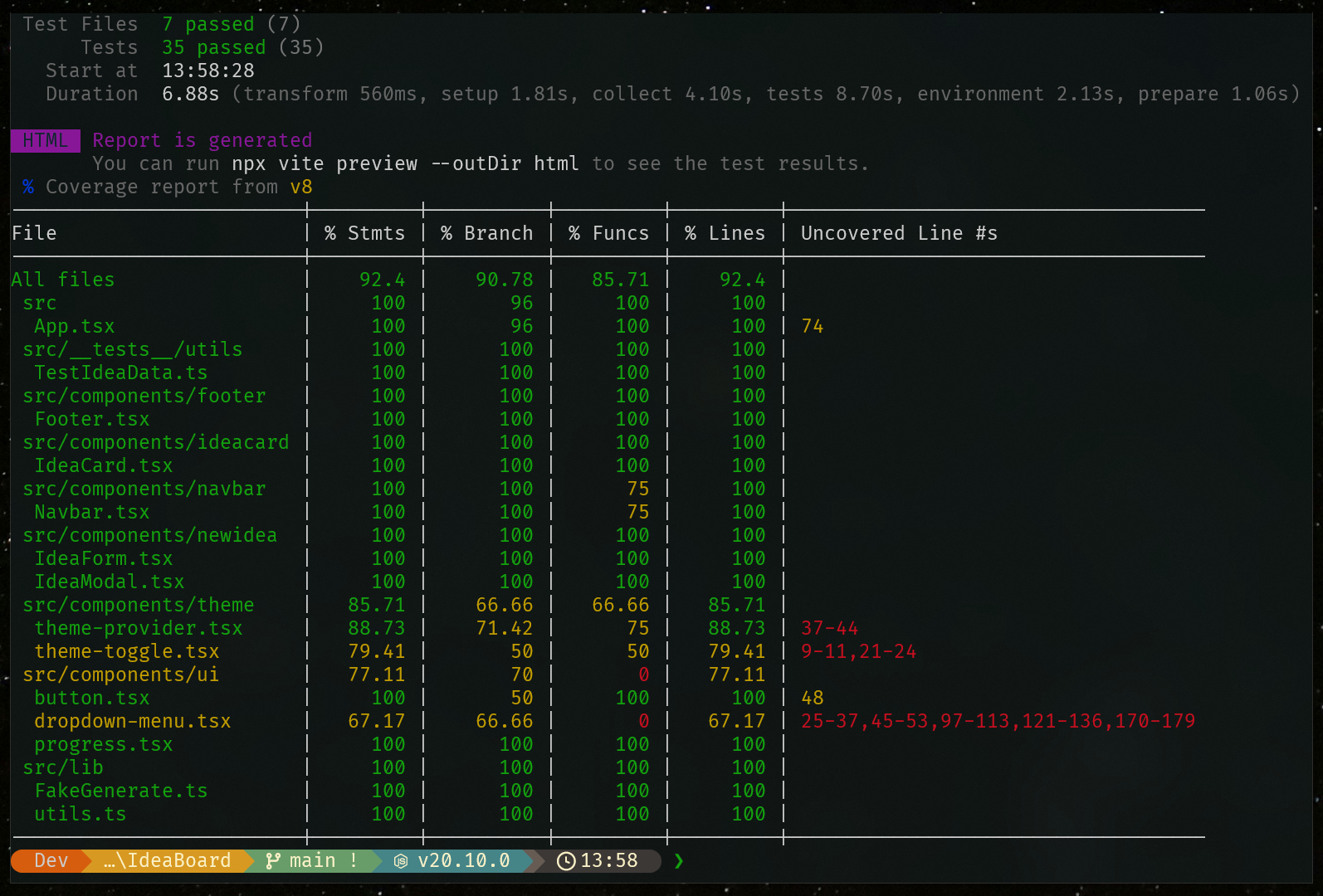Click the Footer.tsx file name
1323x896 pixels.
pyautogui.click(x=92, y=420)
